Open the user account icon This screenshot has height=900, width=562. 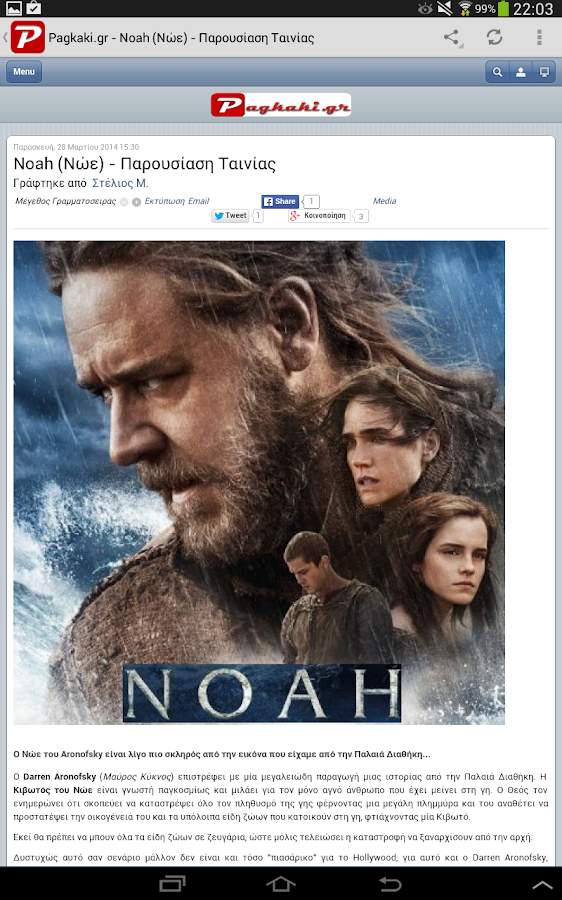pyautogui.click(x=521, y=72)
